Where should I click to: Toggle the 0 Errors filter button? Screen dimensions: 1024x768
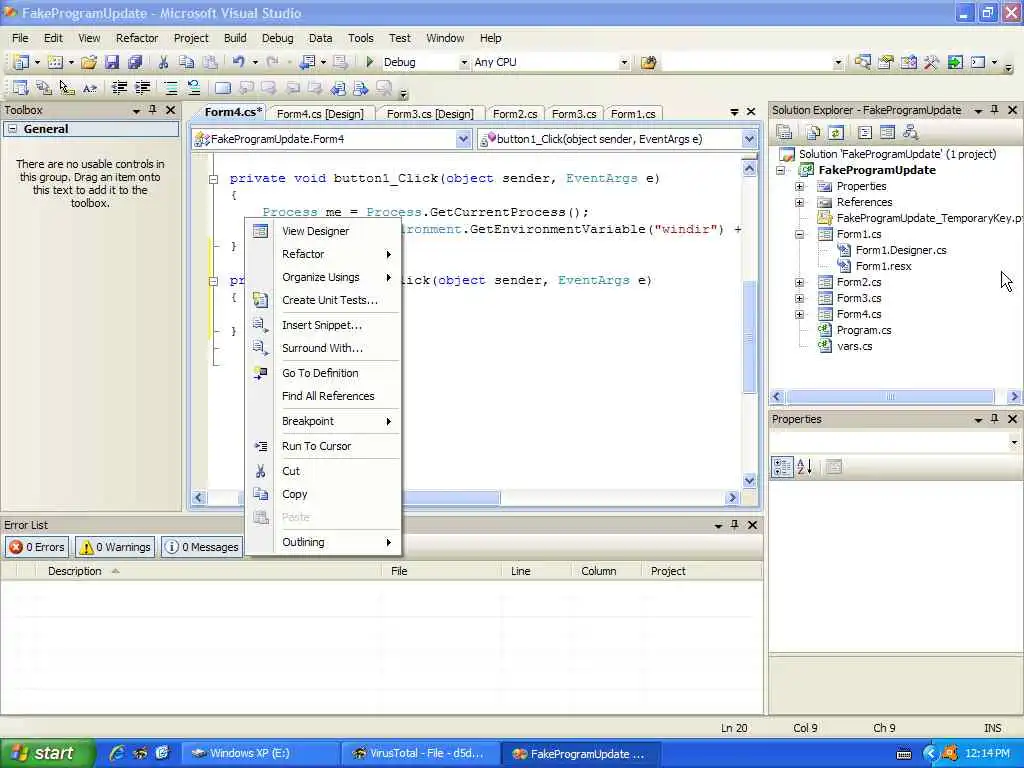[37, 547]
